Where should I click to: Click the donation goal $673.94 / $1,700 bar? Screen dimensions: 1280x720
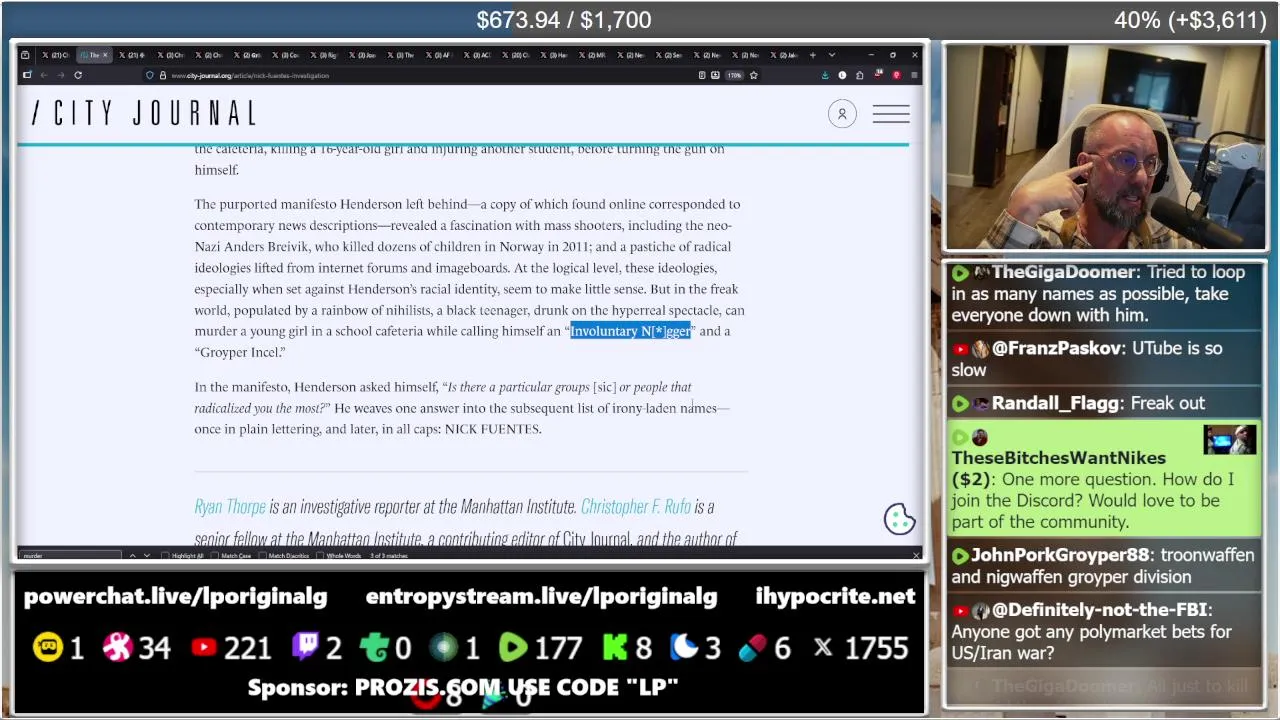click(x=564, y=20)
